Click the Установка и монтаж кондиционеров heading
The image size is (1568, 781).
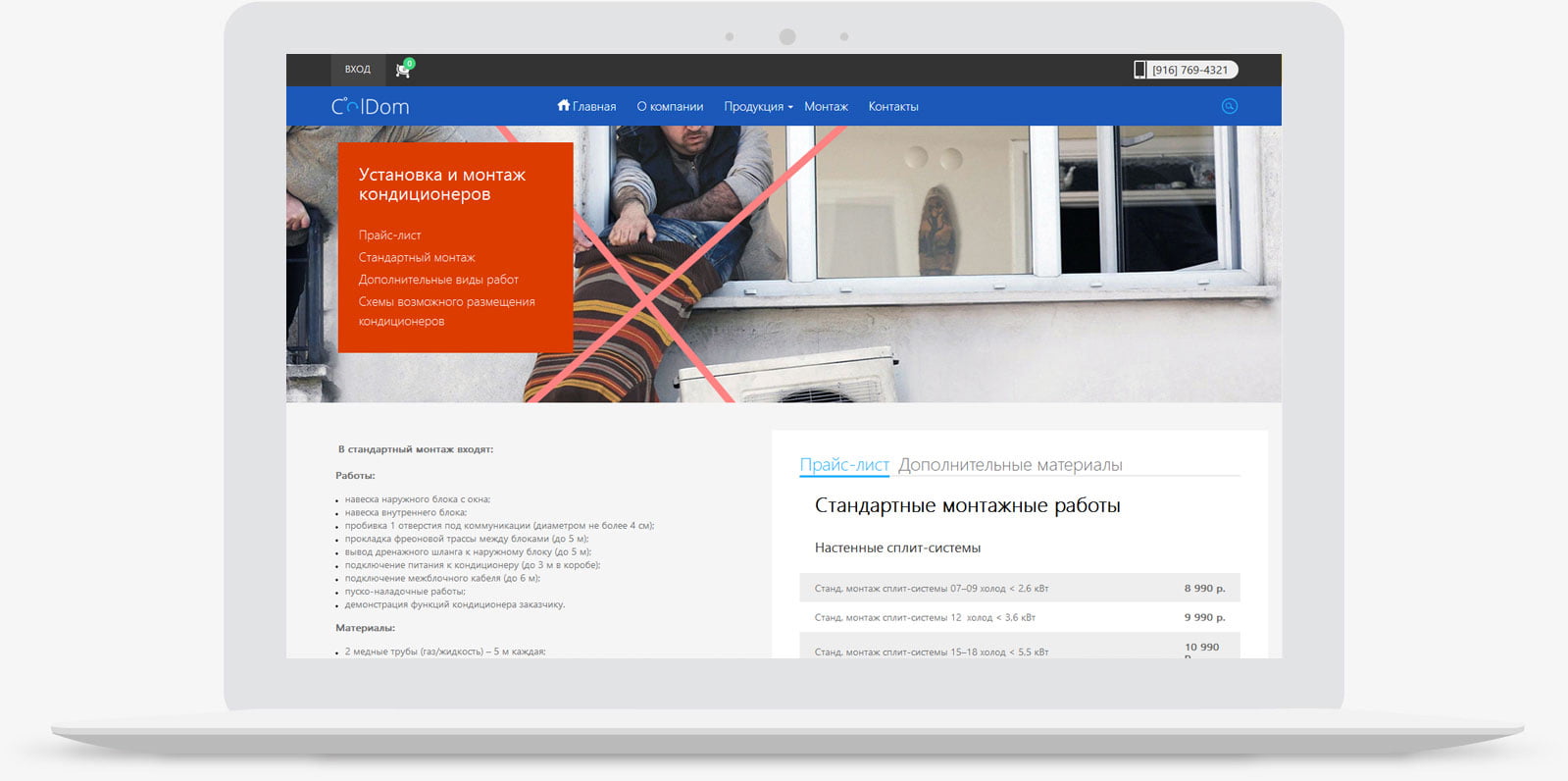441,184
